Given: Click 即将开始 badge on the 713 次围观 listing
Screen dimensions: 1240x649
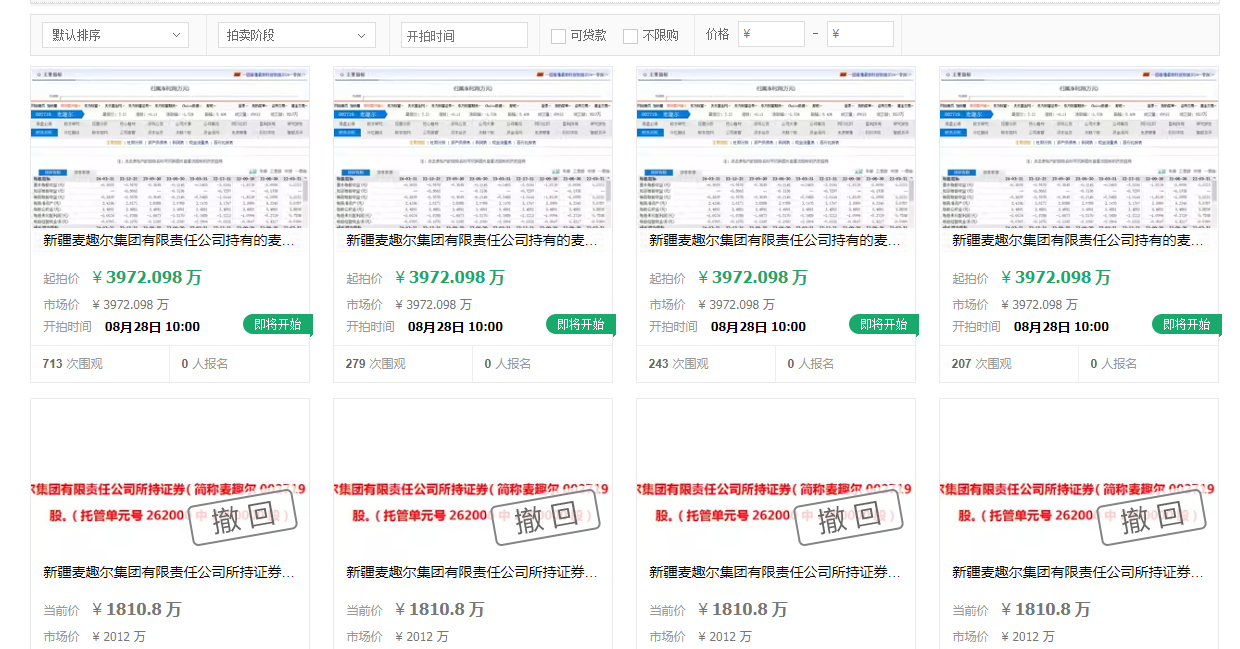Looking at the screenshot, I should (278, 324).
